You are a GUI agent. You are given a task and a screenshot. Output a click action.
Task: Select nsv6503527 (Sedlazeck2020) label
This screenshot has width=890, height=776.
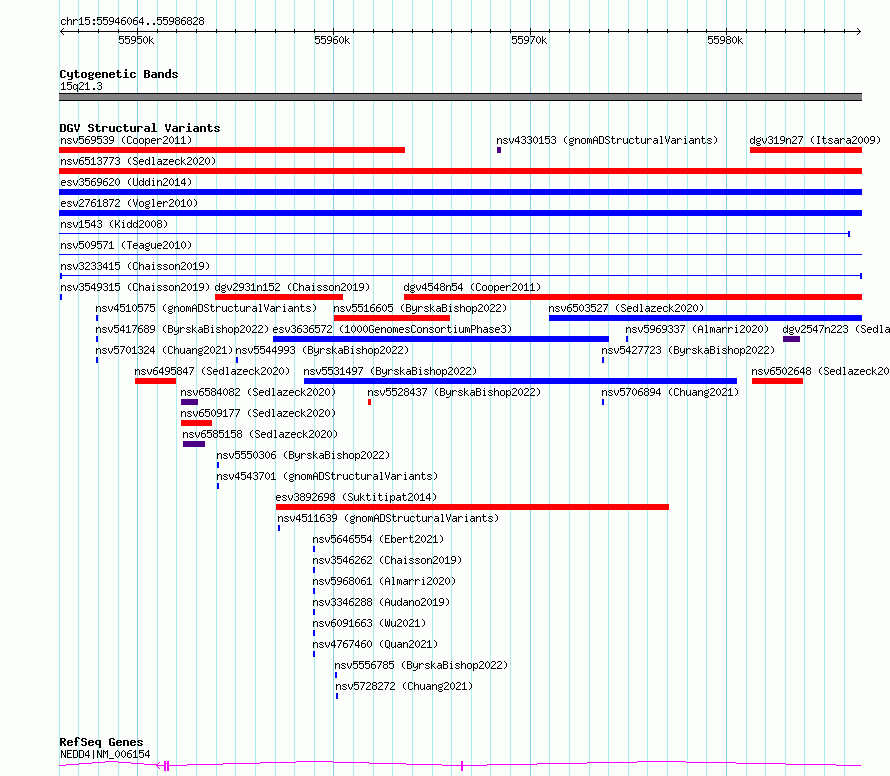point(626,308)
